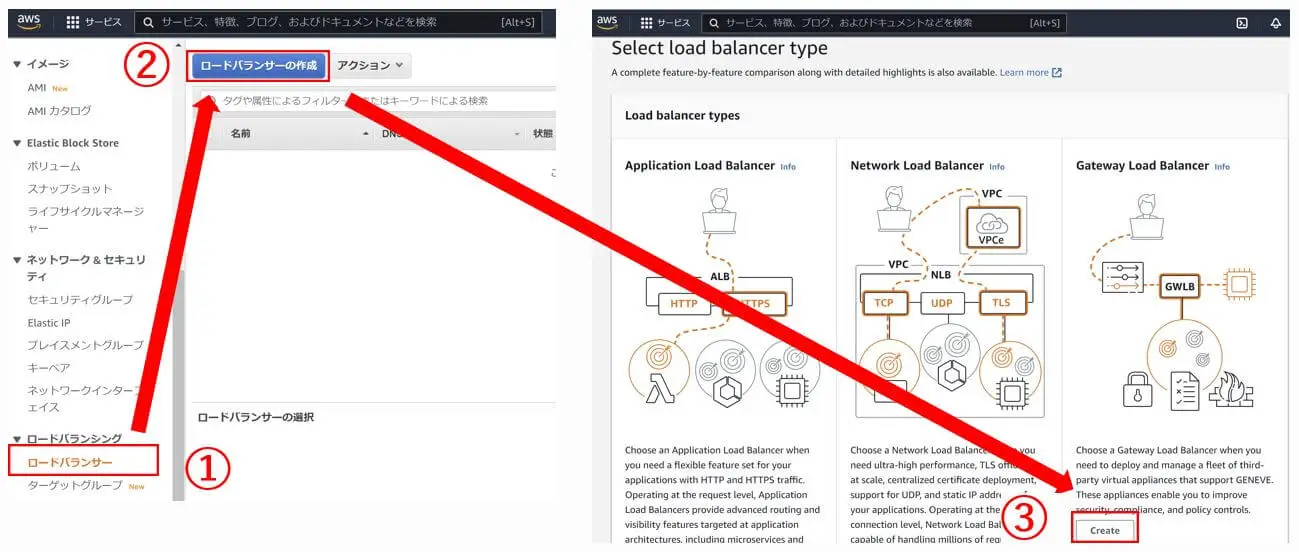Open services grid menu in left window

point(94,22)
